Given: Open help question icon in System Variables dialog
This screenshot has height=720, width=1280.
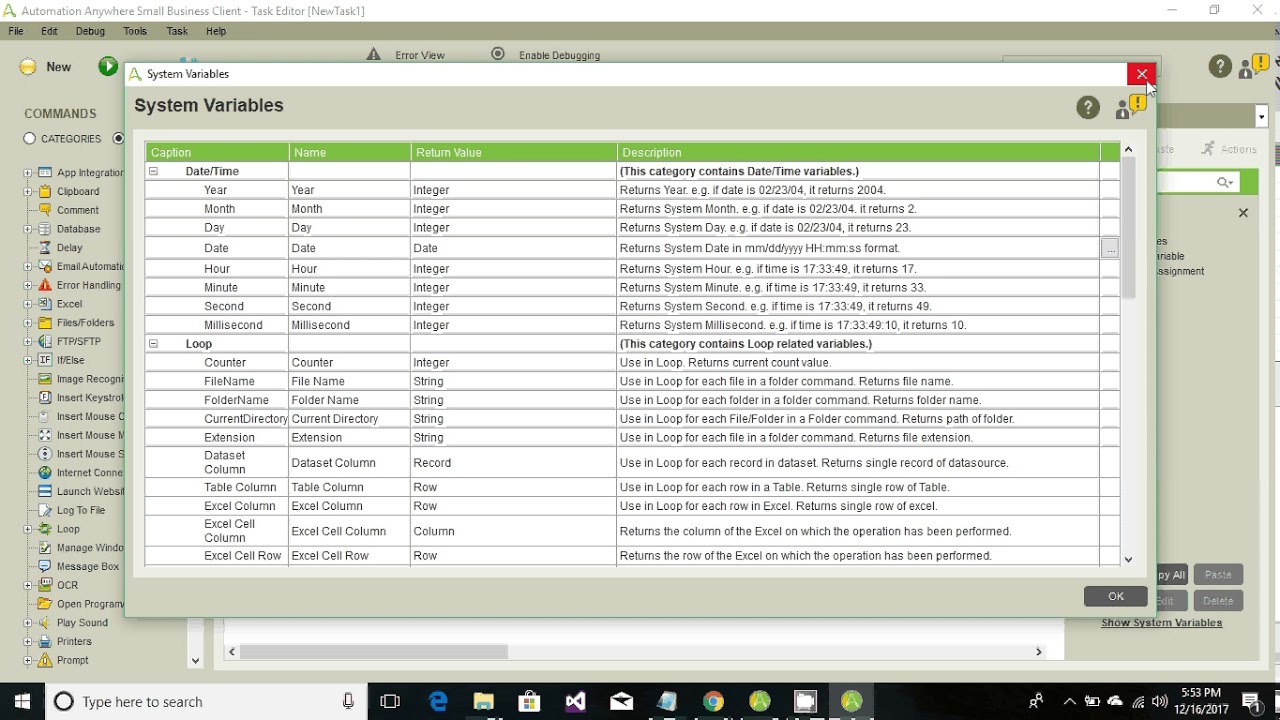Looking at the screenshot, I should (1088, 107).
